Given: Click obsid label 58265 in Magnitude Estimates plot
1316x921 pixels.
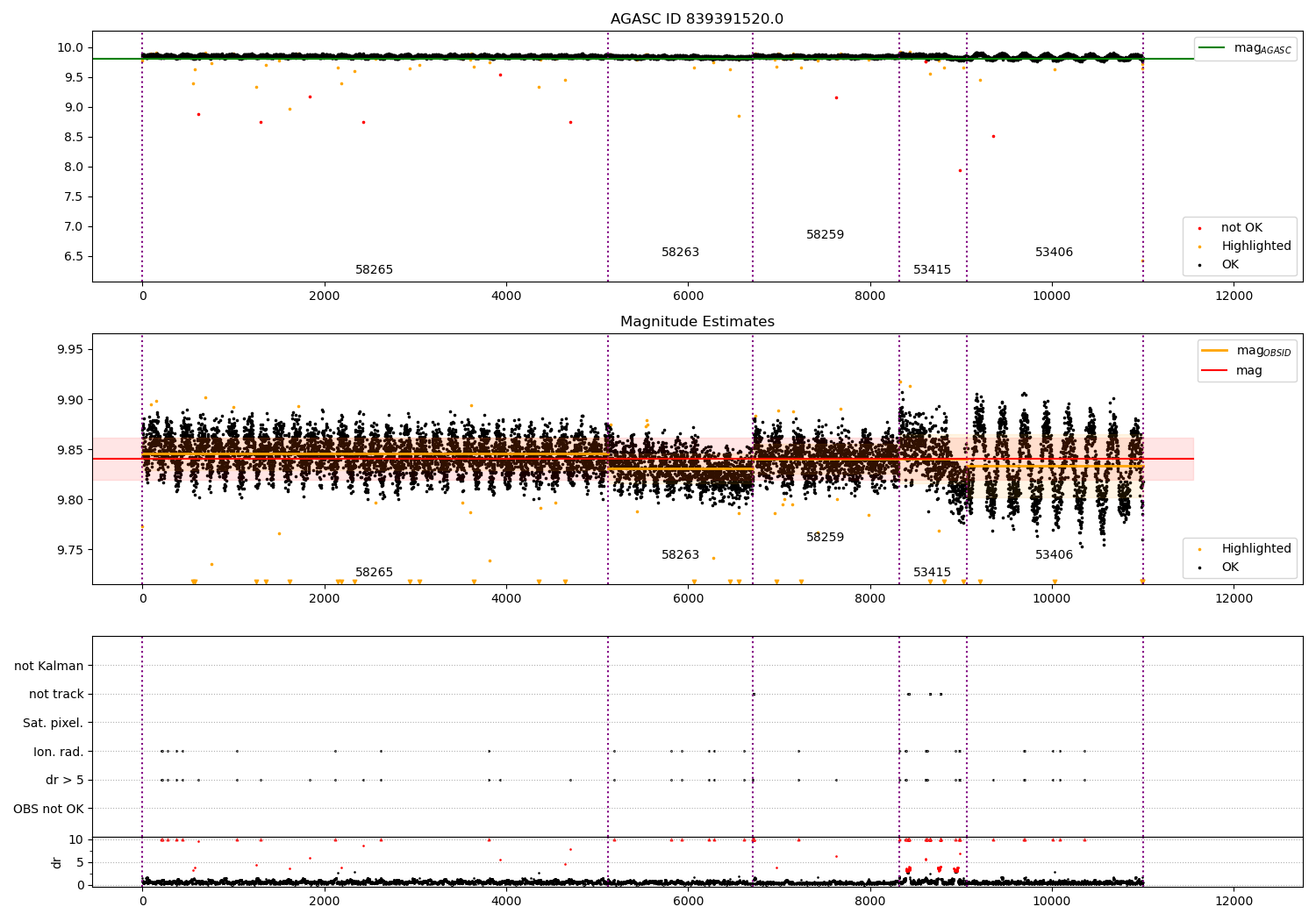Looking at the screenshot, I should tap(374, 573).
